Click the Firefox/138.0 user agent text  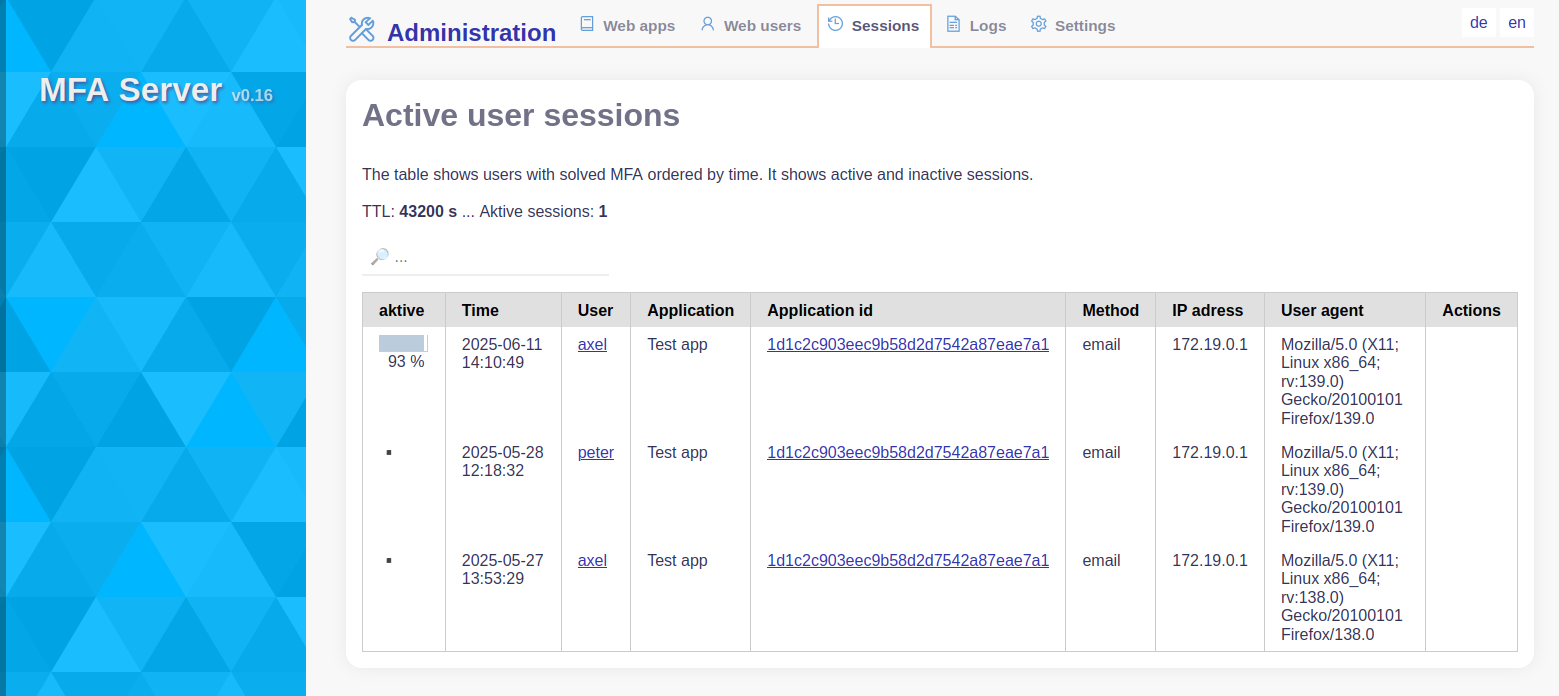[x=1342, y=597]
